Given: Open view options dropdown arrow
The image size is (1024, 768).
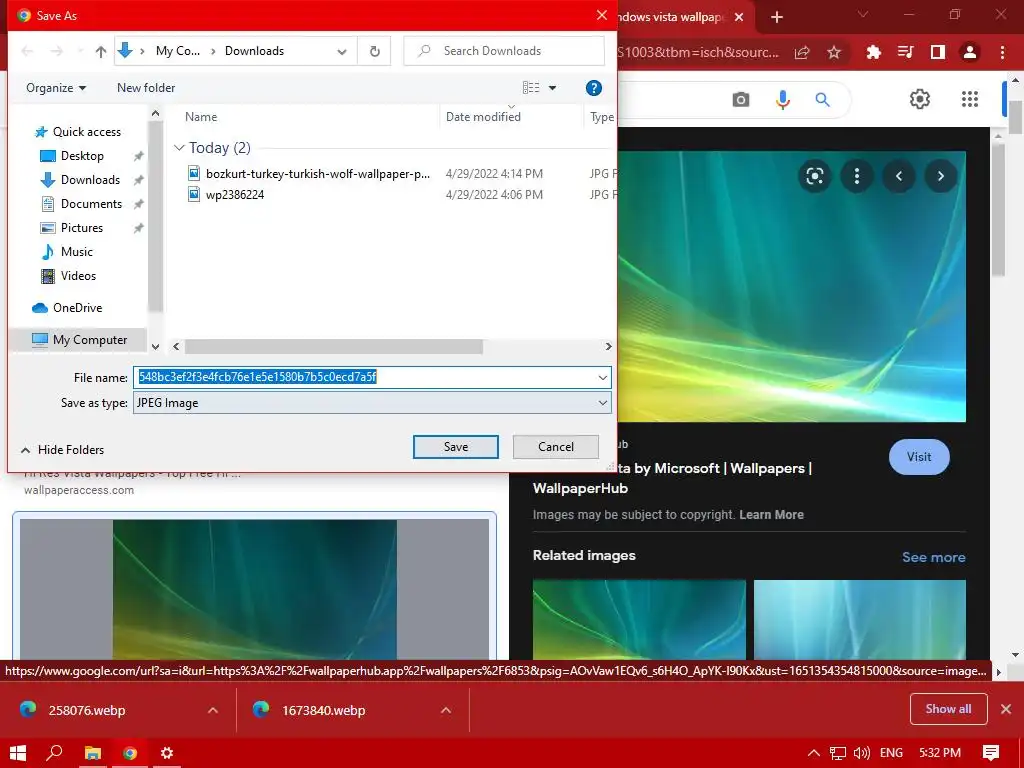Looking at the screenshot, I should pos(552,88).
